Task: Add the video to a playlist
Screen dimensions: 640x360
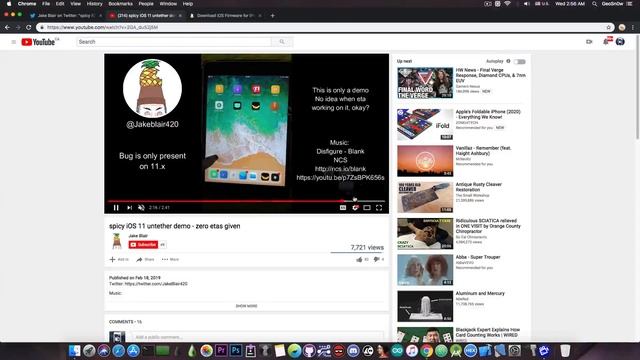Action: tap(119, 260)
